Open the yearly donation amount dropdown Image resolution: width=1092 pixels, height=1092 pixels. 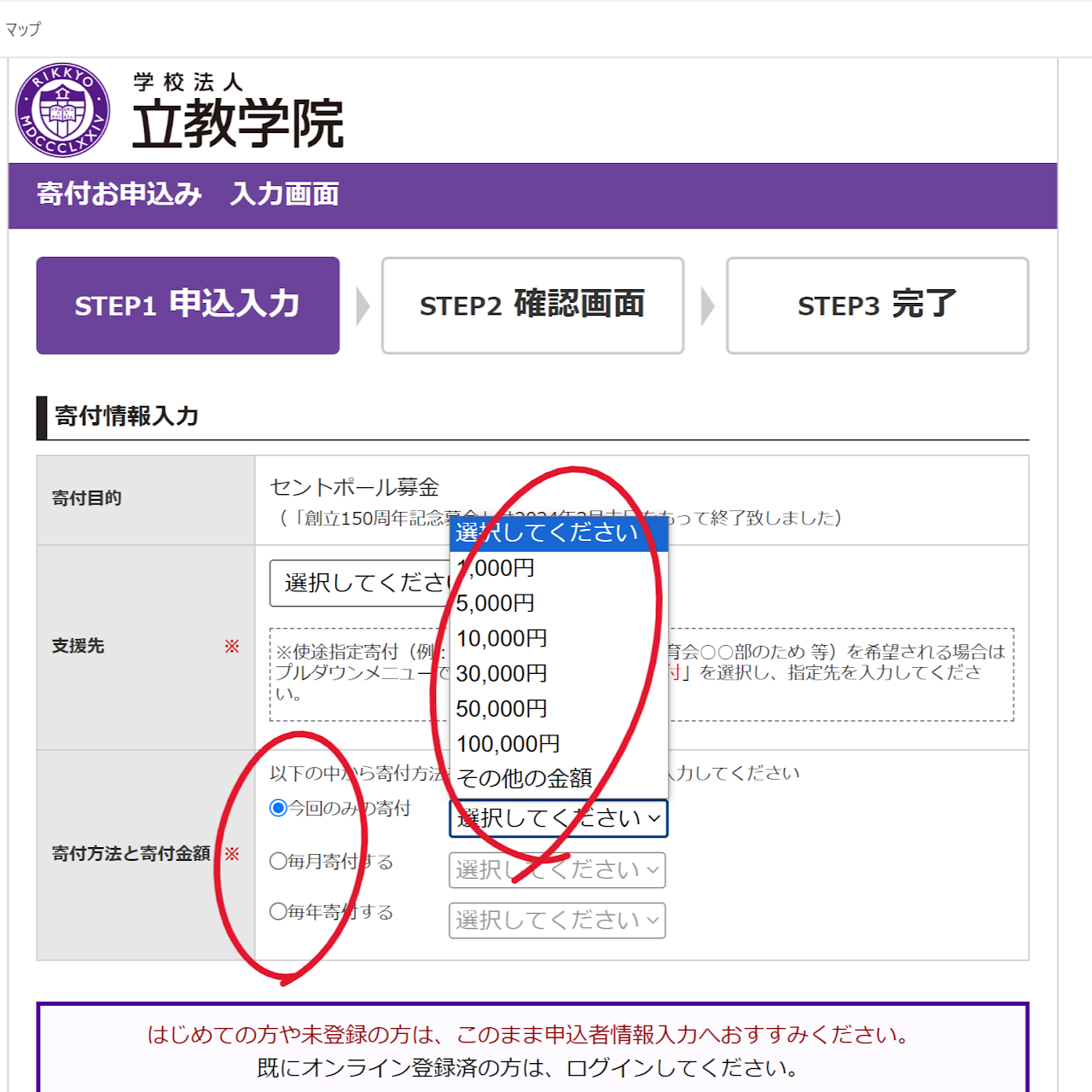tap(557, 921)
